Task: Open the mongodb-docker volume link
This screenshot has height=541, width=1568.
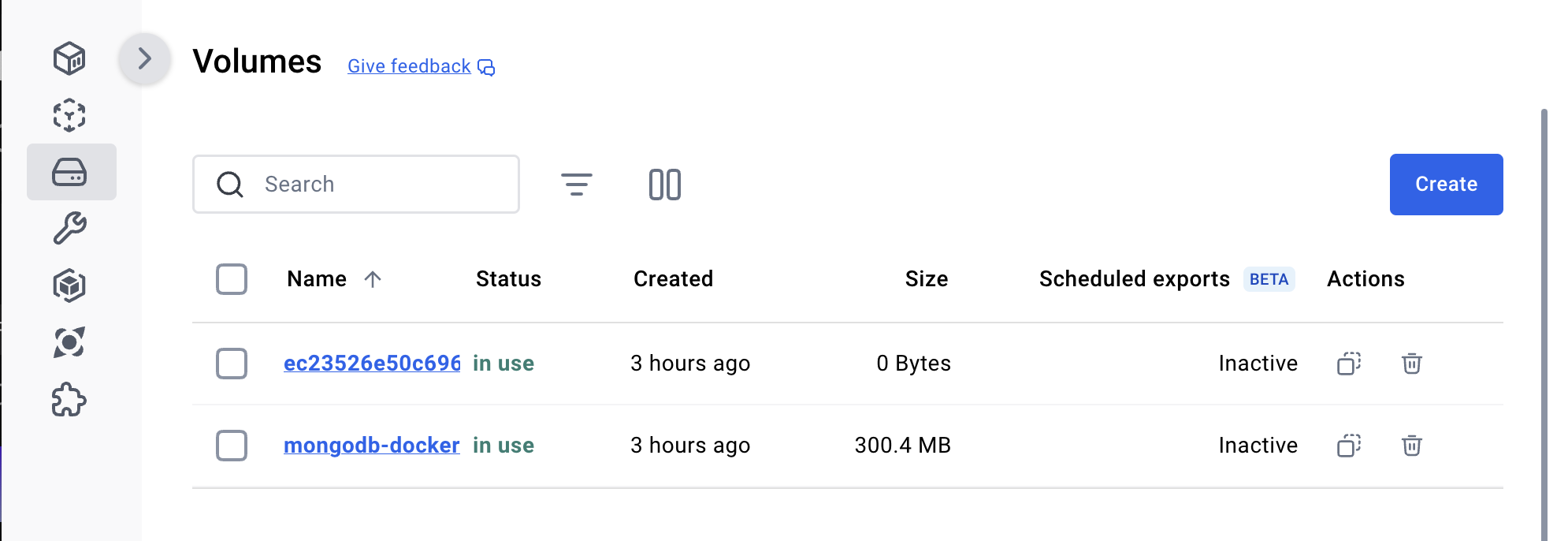Action: coord(372,446)
